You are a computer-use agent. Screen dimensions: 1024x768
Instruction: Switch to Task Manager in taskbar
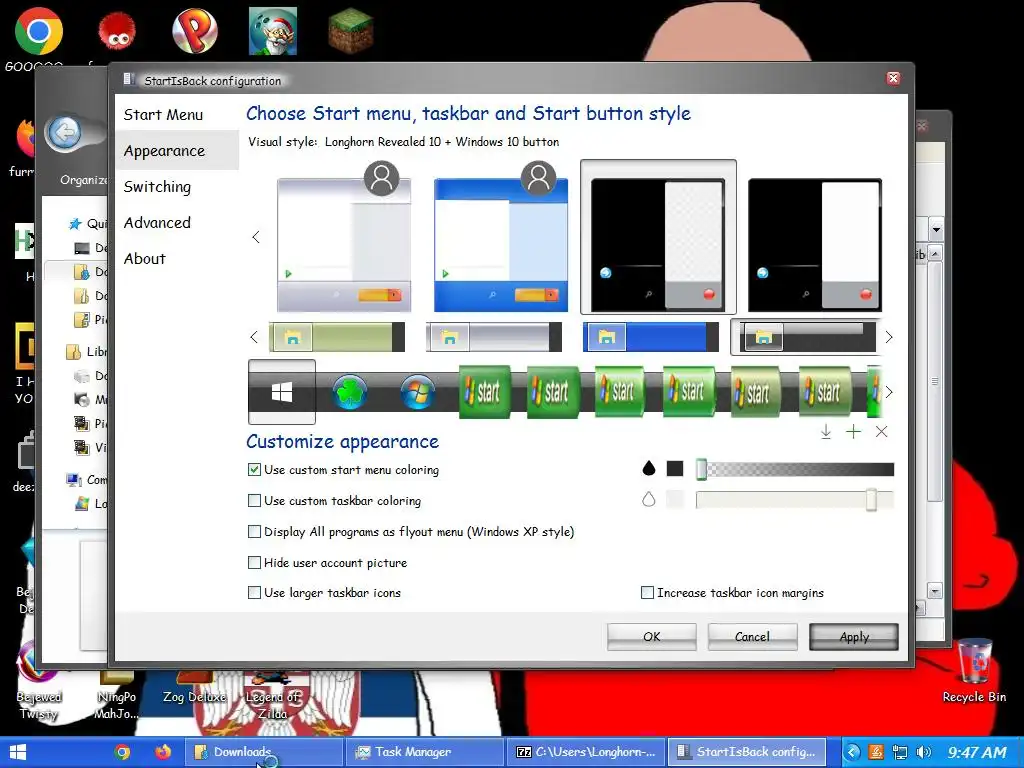[425, 752]
